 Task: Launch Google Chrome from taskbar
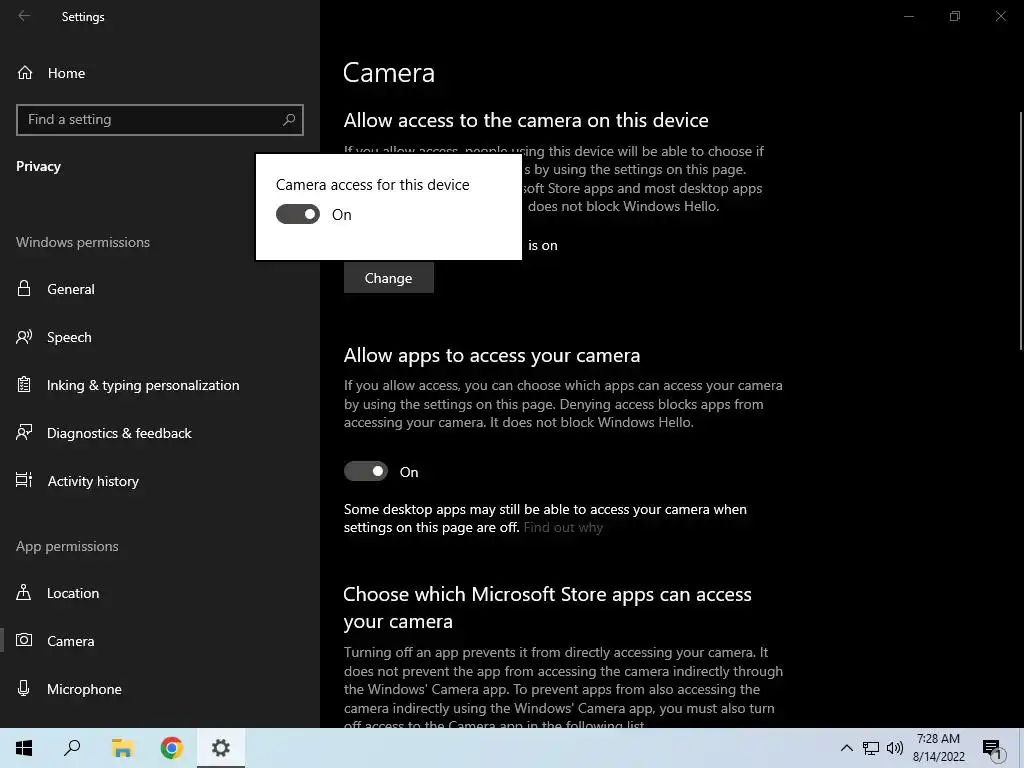coord(172,748)
